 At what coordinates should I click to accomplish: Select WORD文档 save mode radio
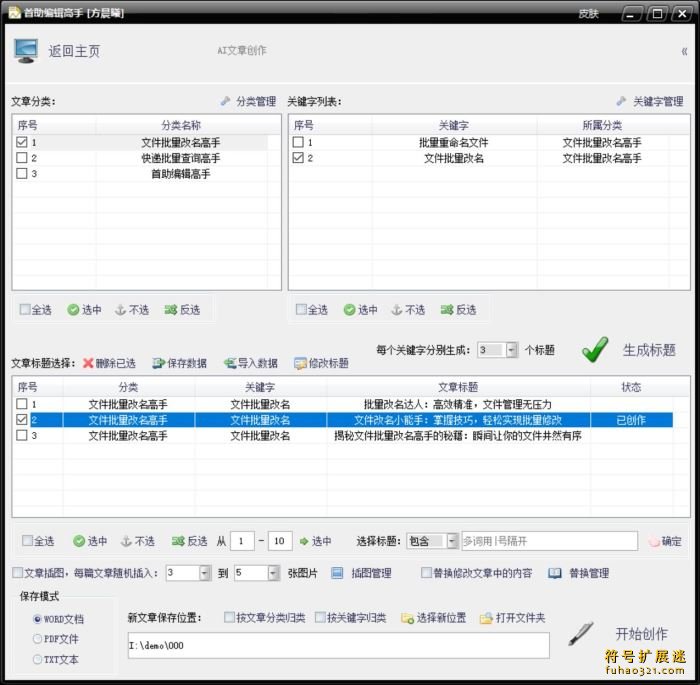point(38,619)
